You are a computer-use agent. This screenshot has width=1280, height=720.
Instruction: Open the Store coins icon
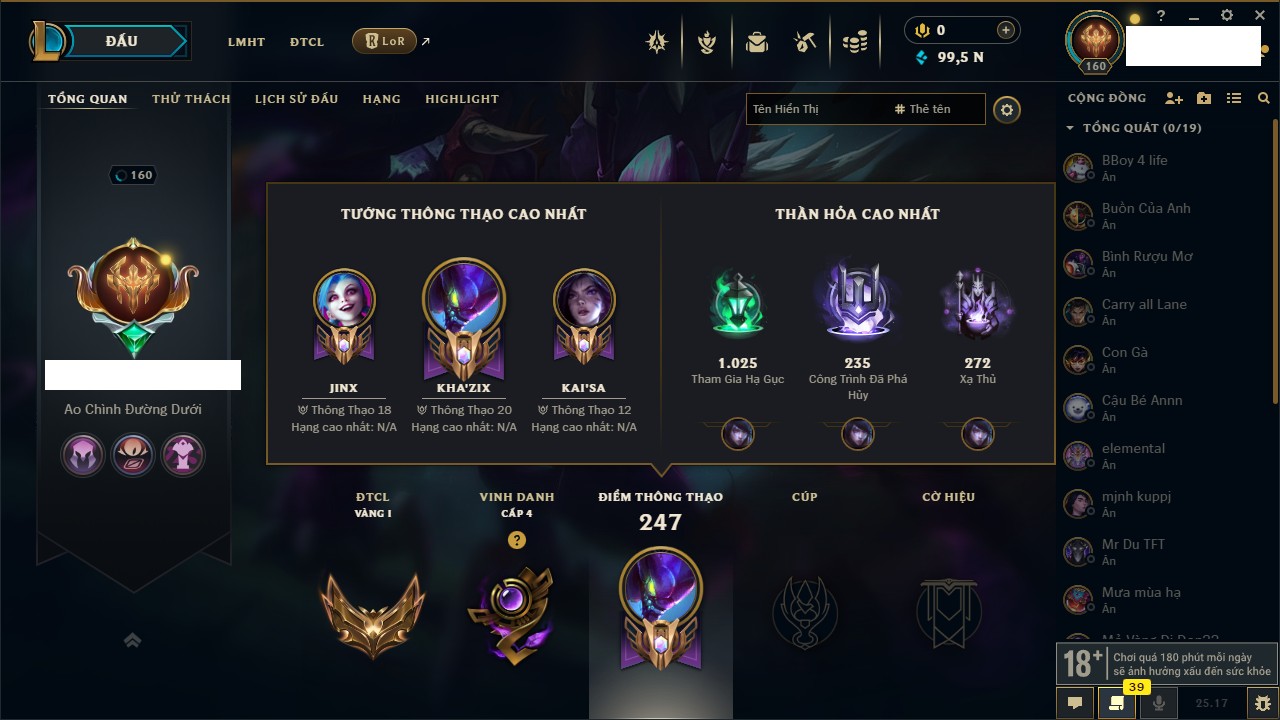(854, 42)
